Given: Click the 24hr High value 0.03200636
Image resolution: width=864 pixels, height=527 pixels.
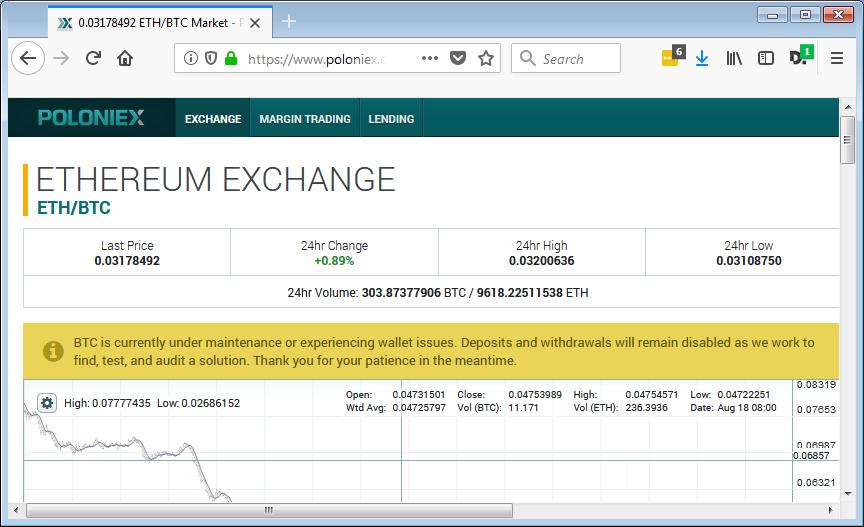Looking at the screenshot, I should [542, 261].
